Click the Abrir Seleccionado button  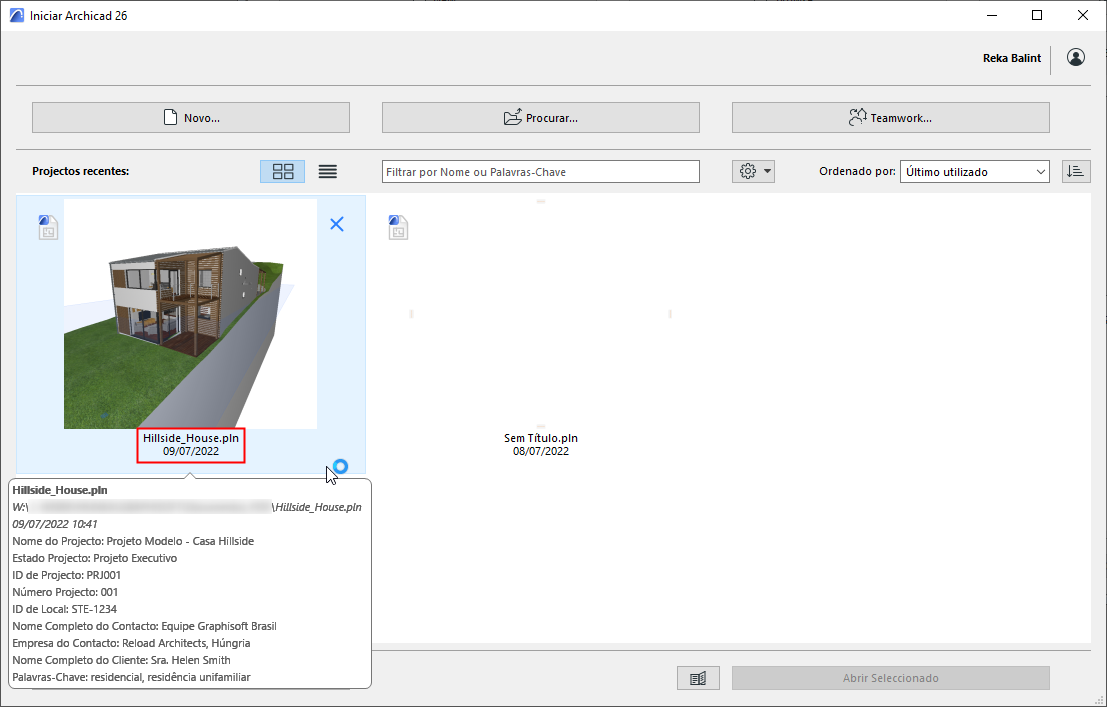890,678
